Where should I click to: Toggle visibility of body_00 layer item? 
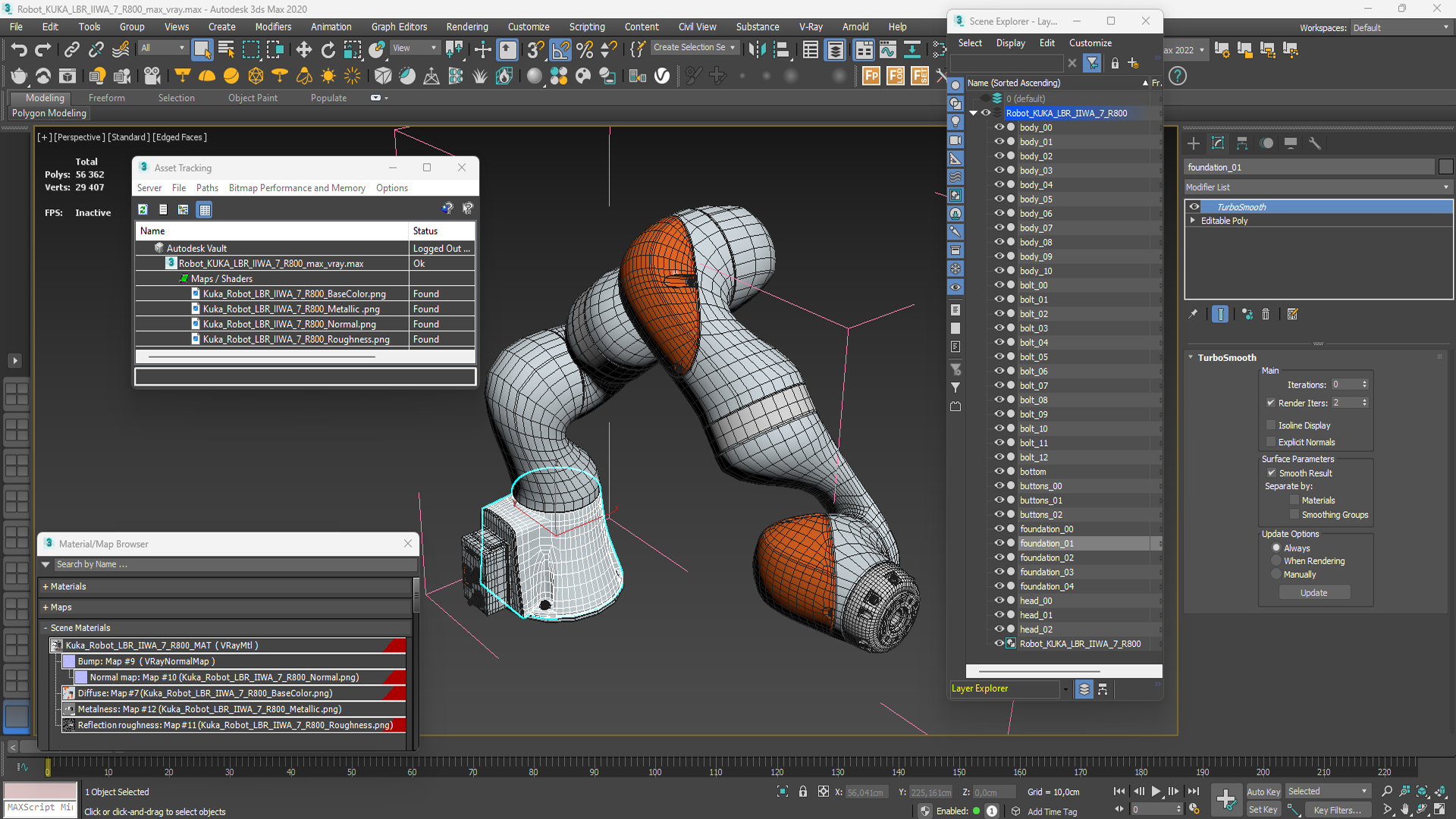click(x=999, y=127)
